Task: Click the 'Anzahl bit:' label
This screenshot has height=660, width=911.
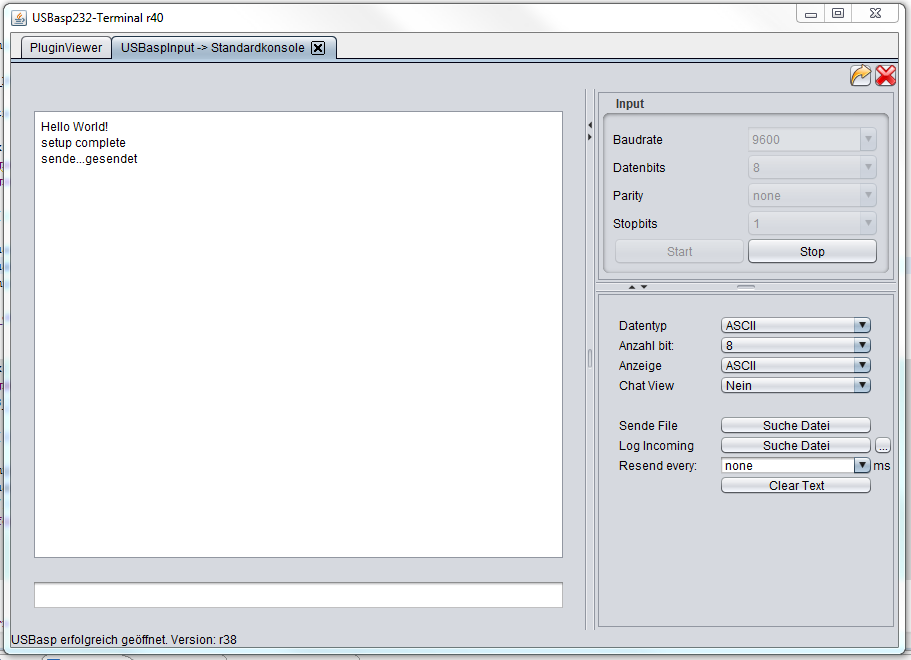Action: 646,346
